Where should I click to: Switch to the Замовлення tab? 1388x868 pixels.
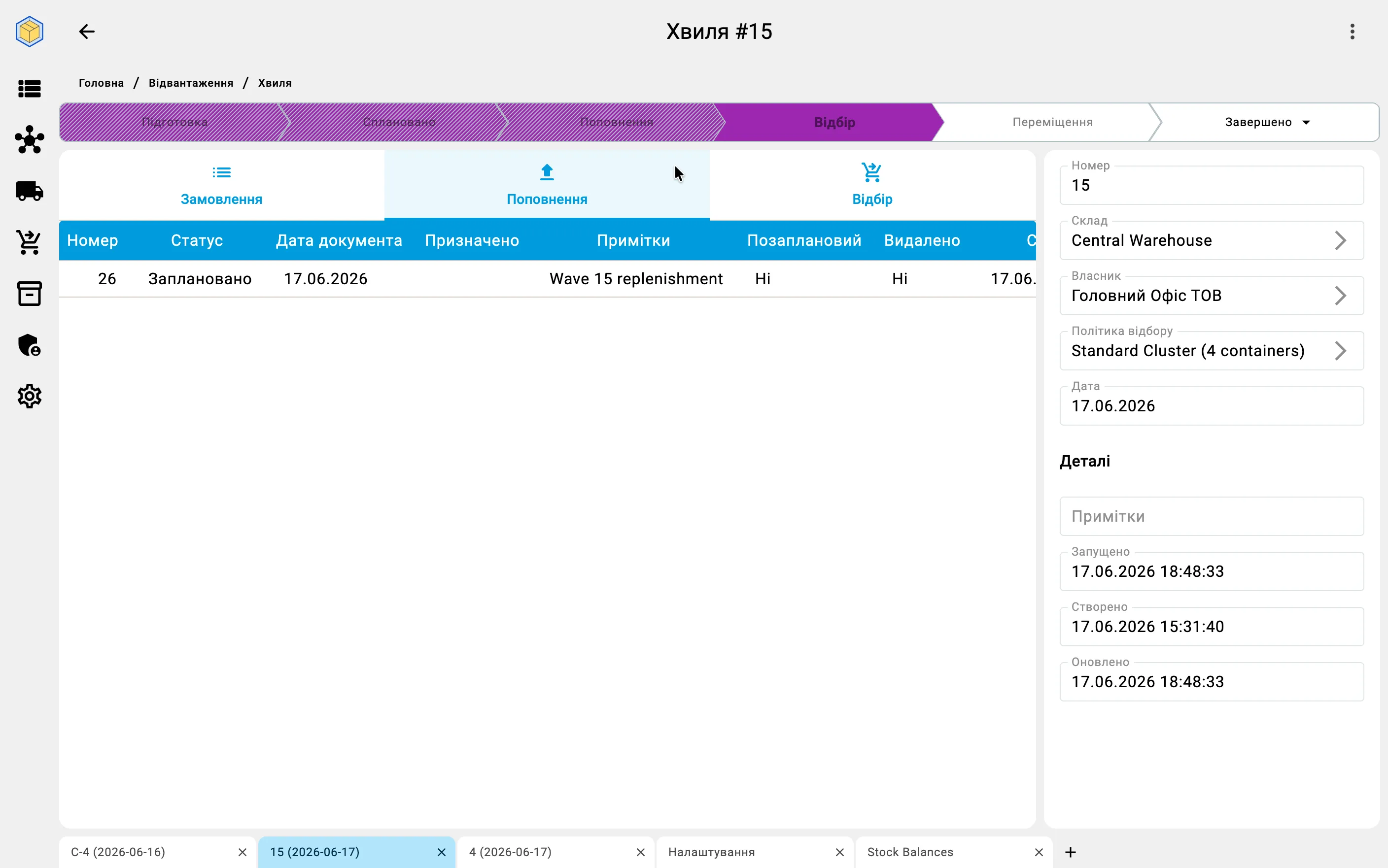(x=222, y=185)
